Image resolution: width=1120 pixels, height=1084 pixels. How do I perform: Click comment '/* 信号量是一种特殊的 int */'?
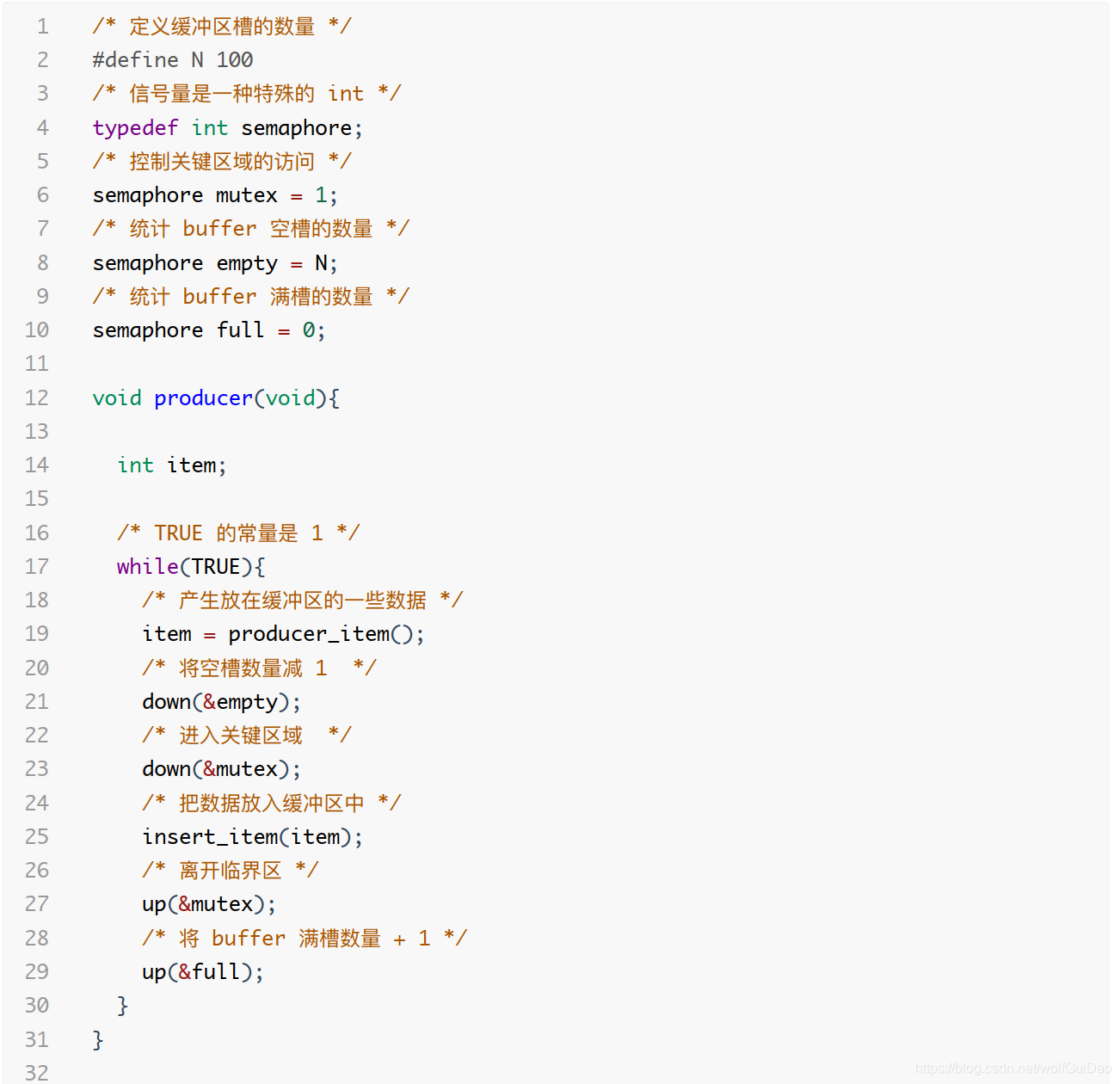[247, 94]
